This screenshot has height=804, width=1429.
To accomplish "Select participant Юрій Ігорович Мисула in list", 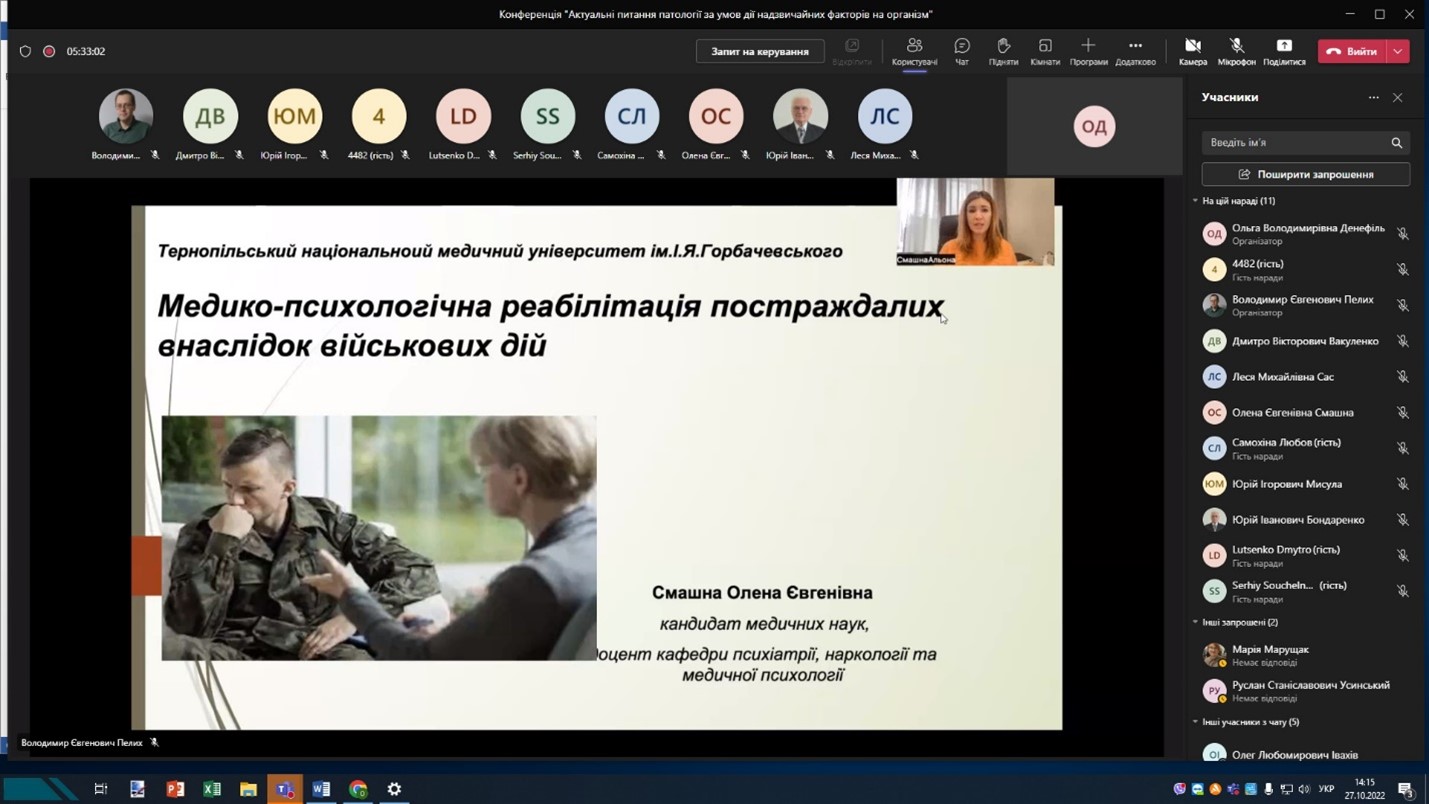I will 1286,484.
